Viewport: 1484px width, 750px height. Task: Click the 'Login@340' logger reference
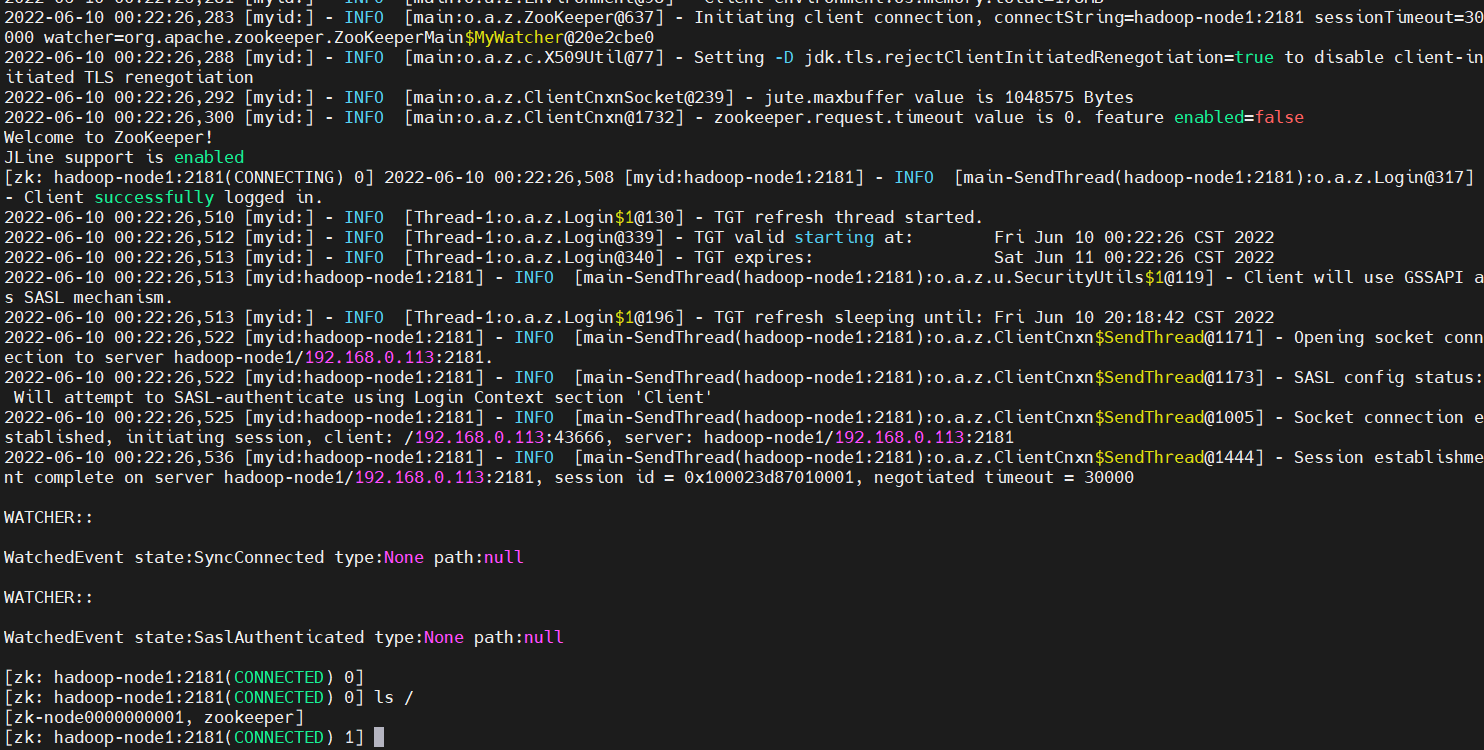click(609, 257)
